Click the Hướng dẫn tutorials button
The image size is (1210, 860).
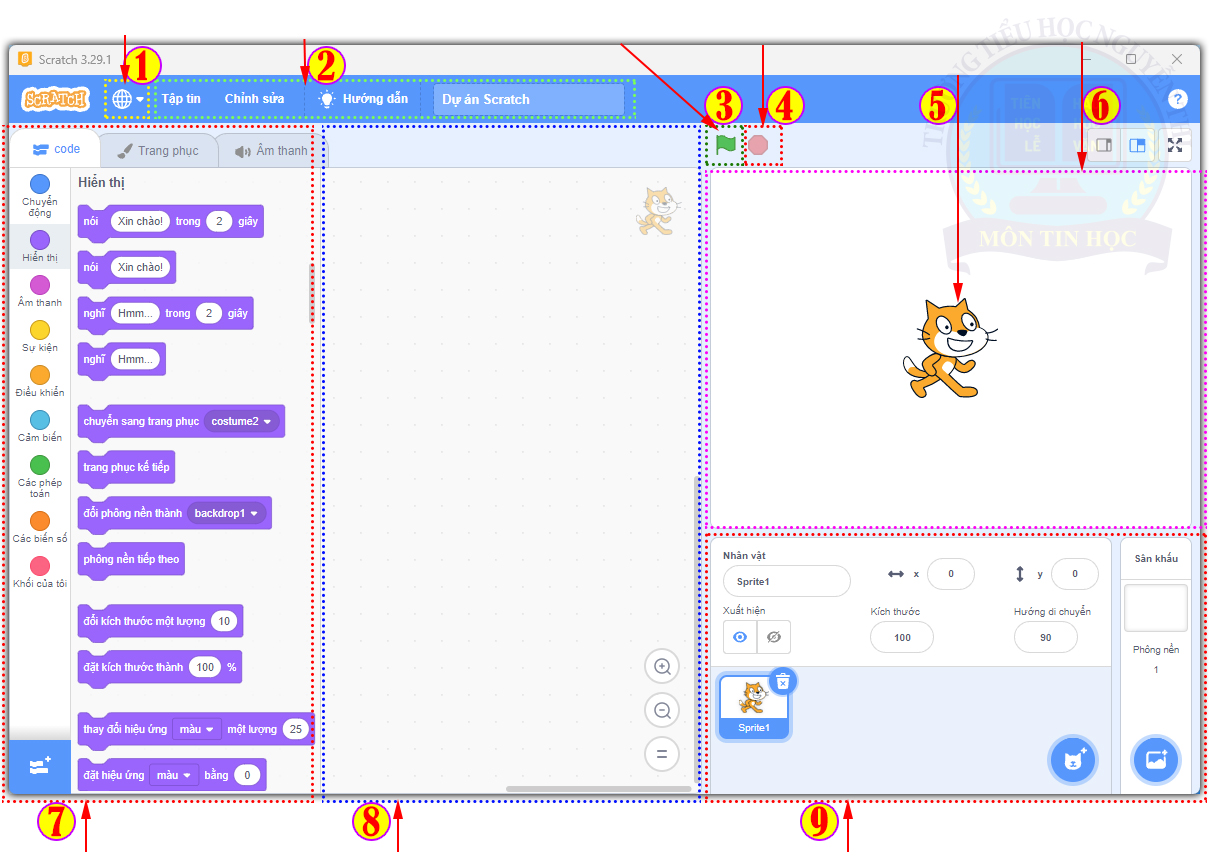(363, 99)
